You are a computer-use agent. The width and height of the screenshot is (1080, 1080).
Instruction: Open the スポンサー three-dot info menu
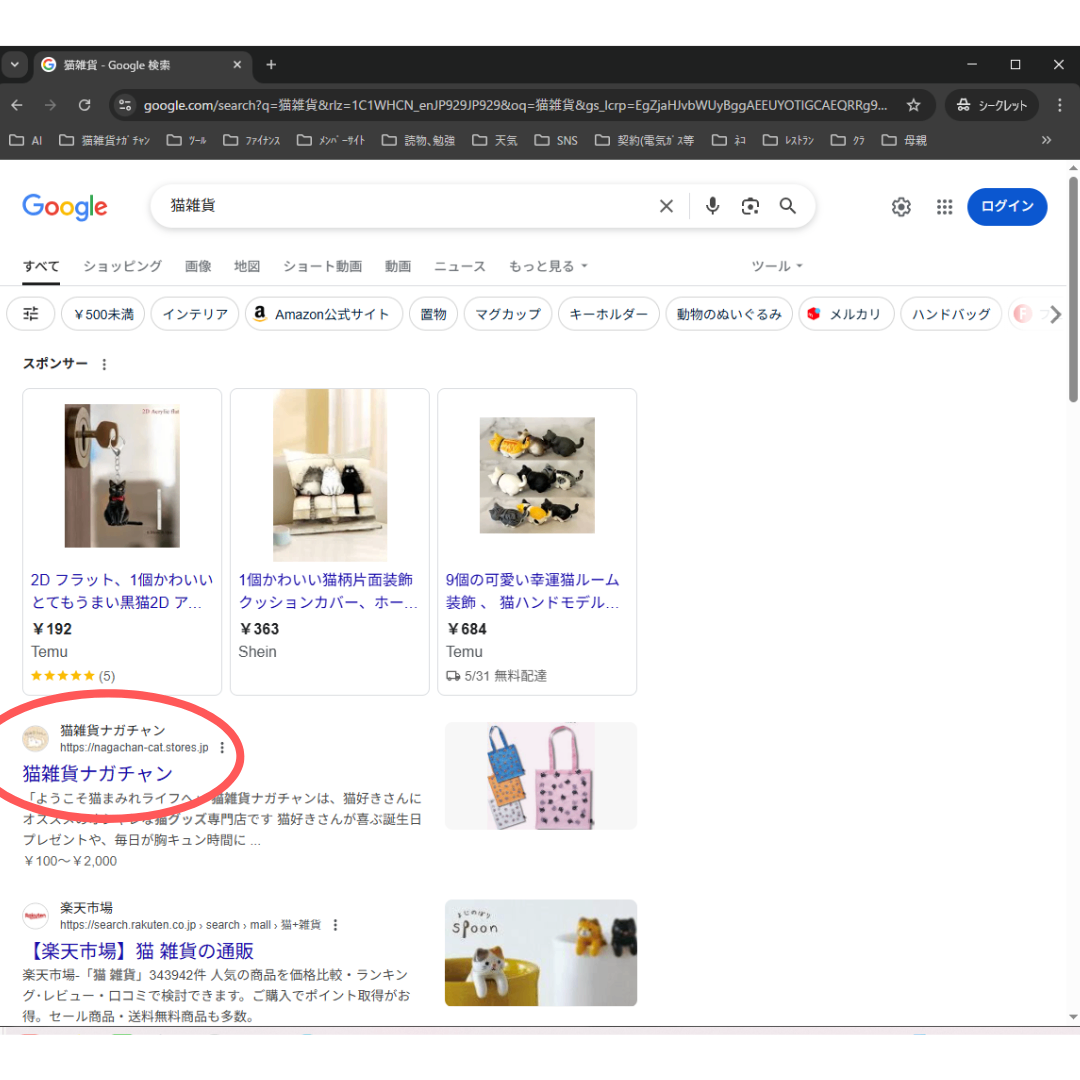point(104,364)
